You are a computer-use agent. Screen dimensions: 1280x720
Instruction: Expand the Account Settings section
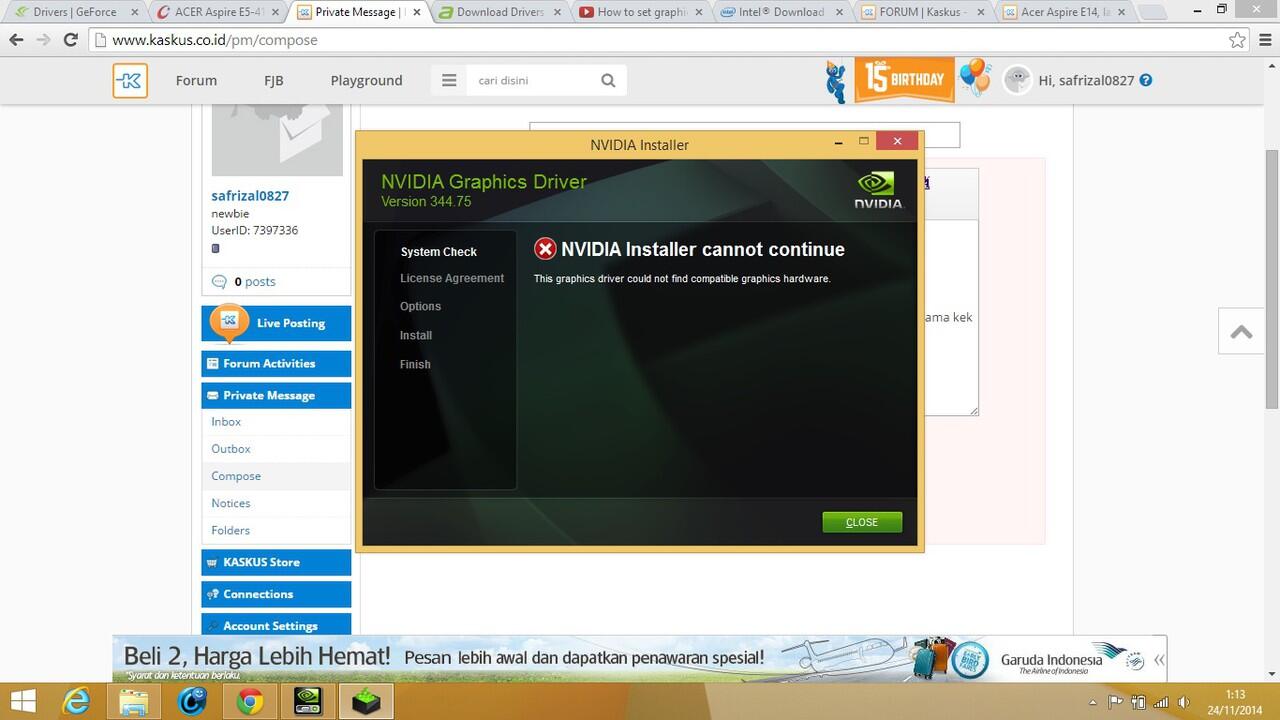[276, 625]
